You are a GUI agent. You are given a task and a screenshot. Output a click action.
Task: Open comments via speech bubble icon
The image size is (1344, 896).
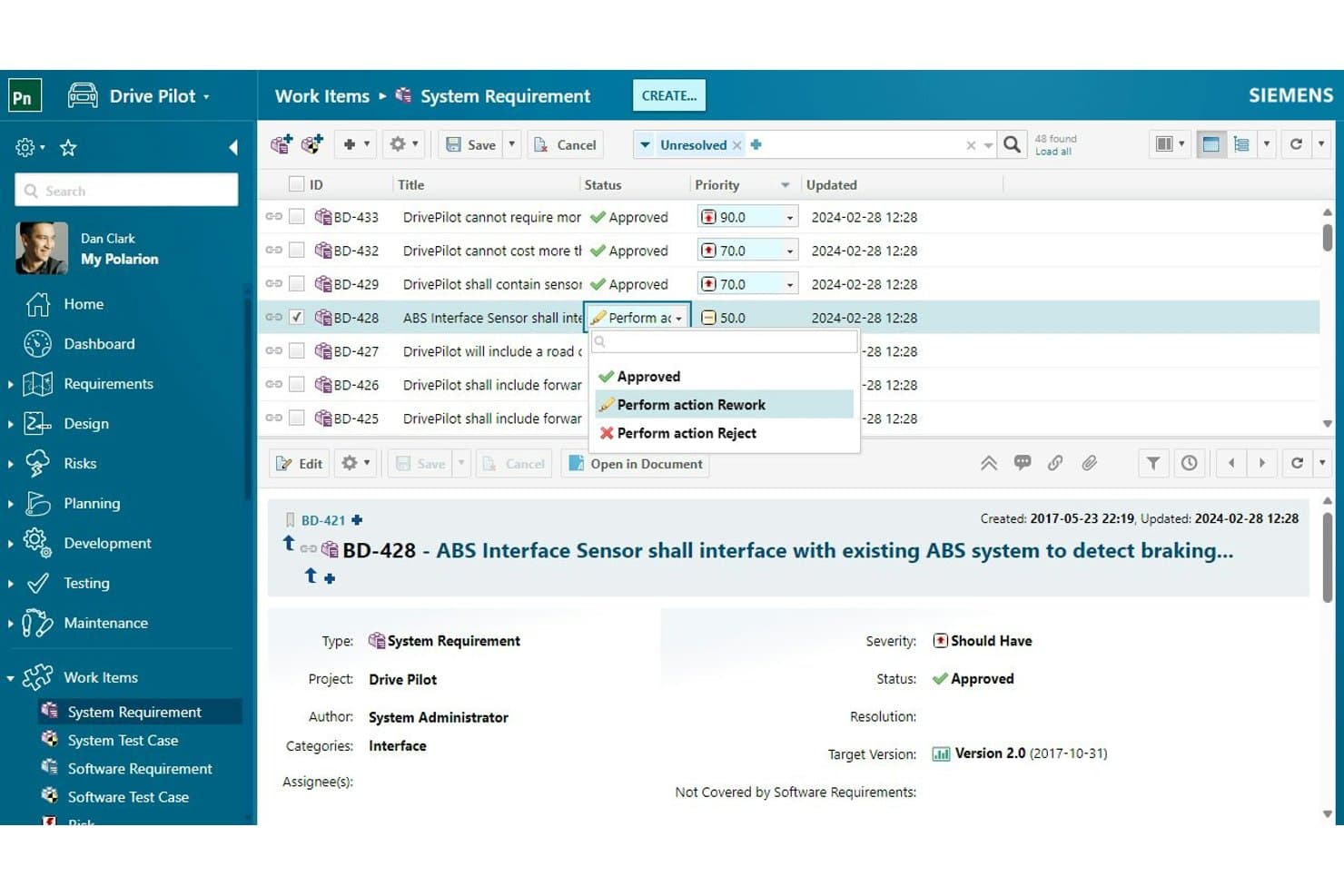(x=1023, y=463)
